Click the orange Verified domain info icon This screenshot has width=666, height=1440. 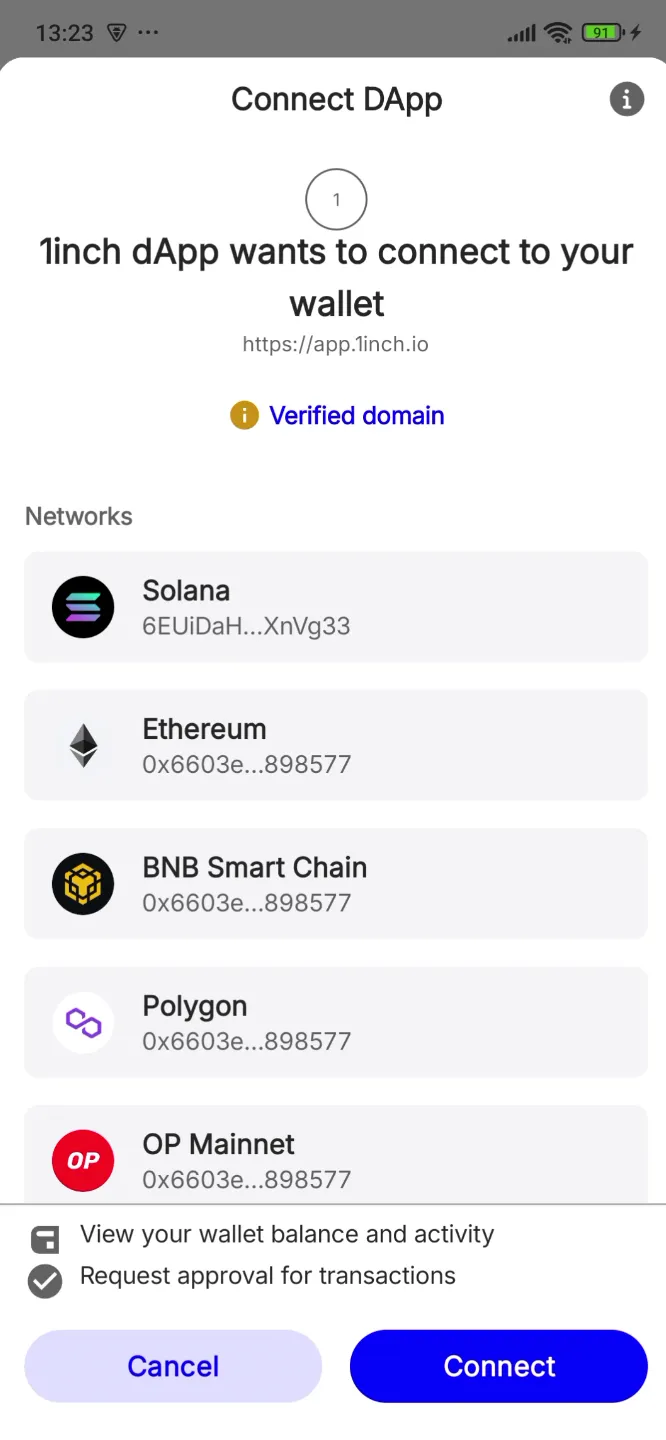click(x=243, y=414)
